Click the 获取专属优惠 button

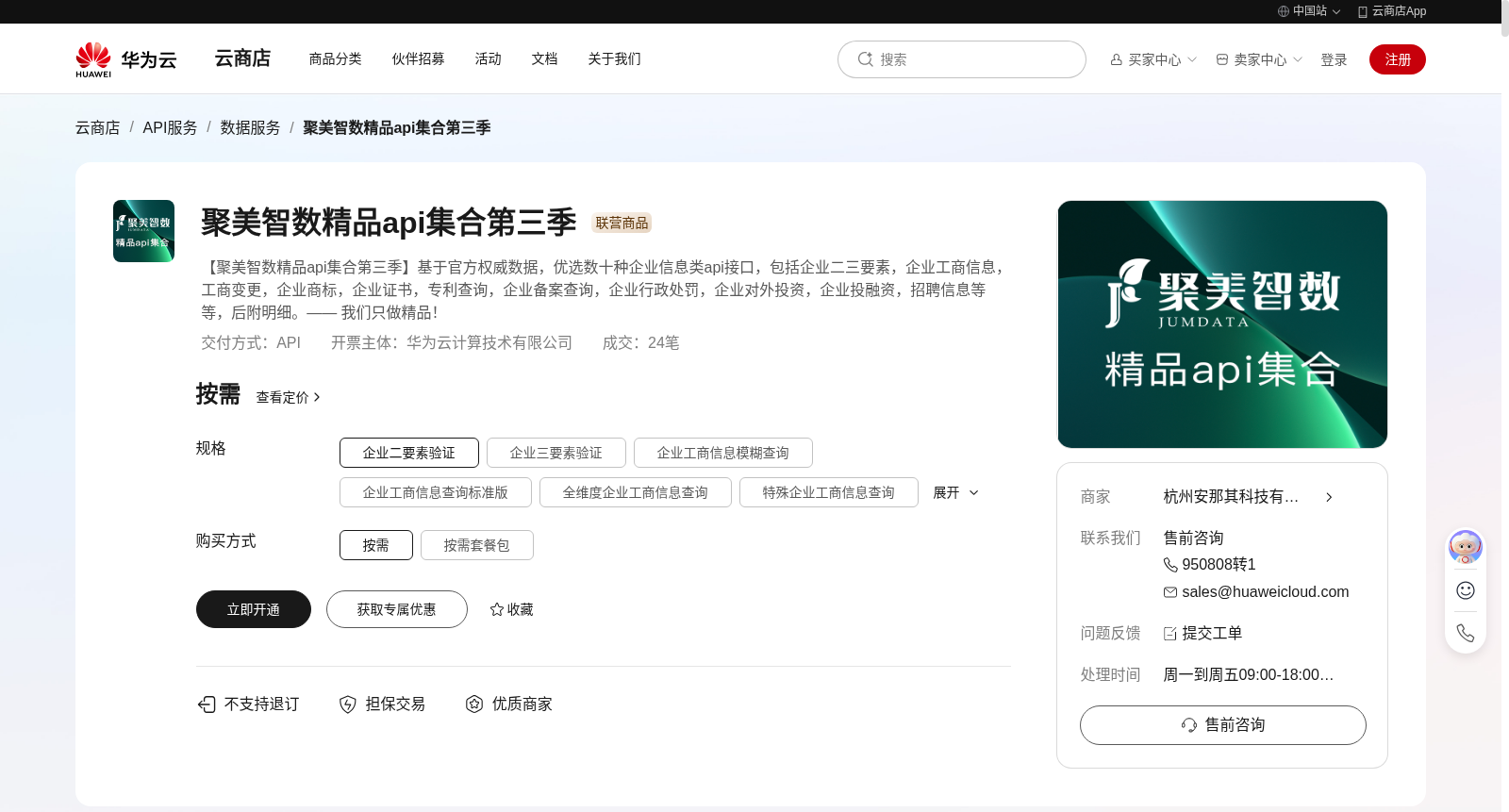tap(397, 609)
